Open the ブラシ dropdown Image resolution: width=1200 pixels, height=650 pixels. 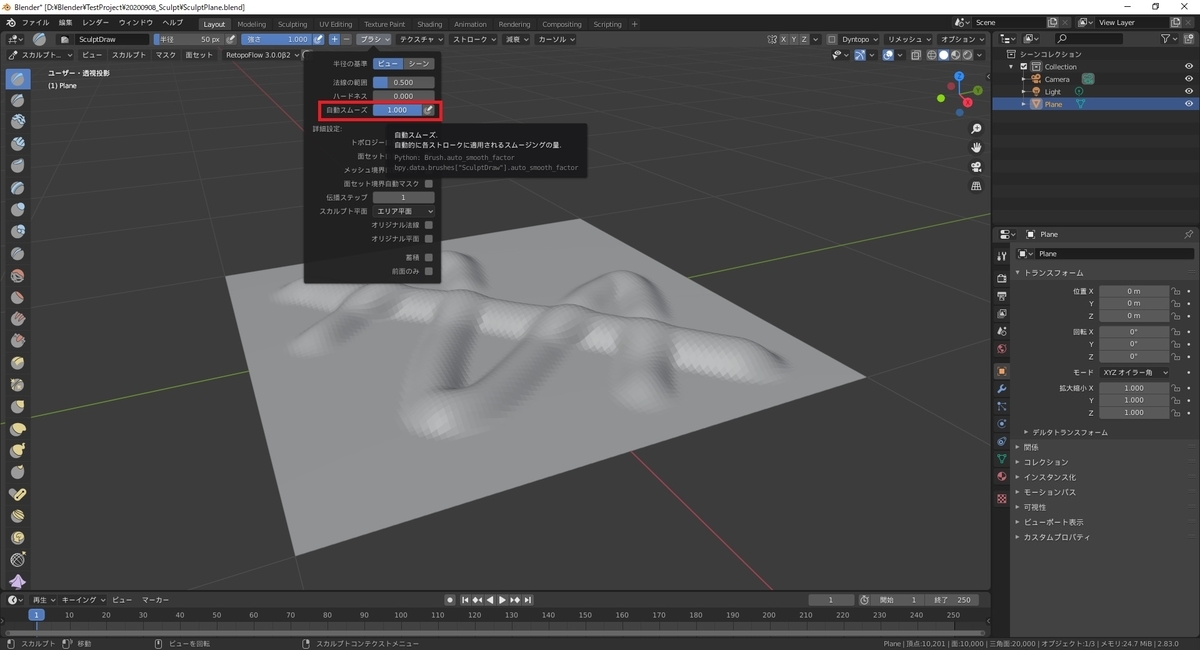pyautogui.click(x=373, y=39)
